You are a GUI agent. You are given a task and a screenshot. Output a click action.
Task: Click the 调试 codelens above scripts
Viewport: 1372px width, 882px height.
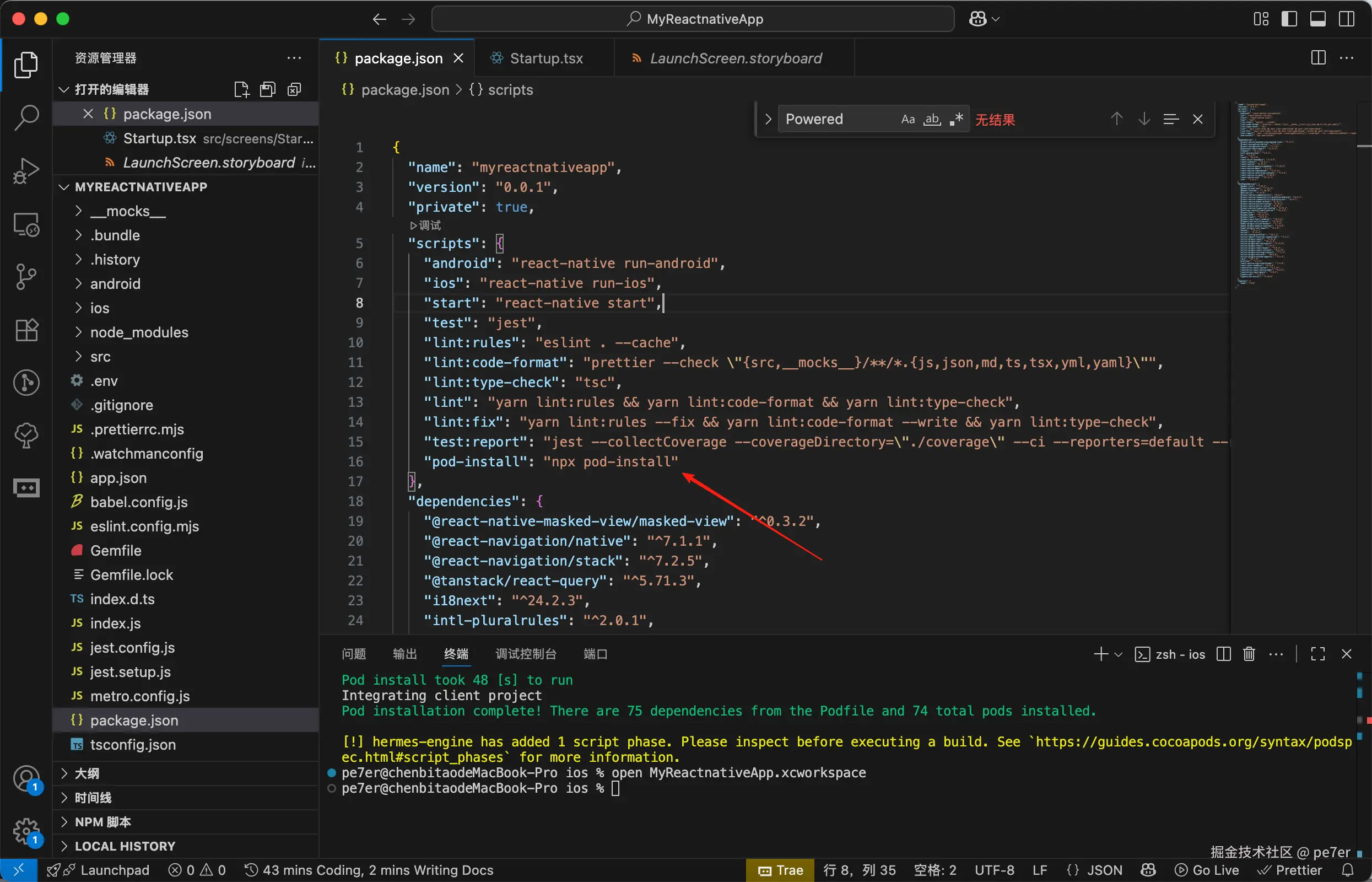tap(426, 225)
